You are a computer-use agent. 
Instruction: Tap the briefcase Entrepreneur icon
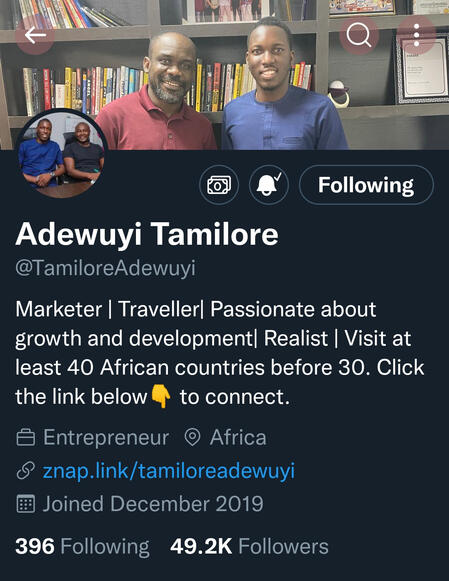(26, 438)
